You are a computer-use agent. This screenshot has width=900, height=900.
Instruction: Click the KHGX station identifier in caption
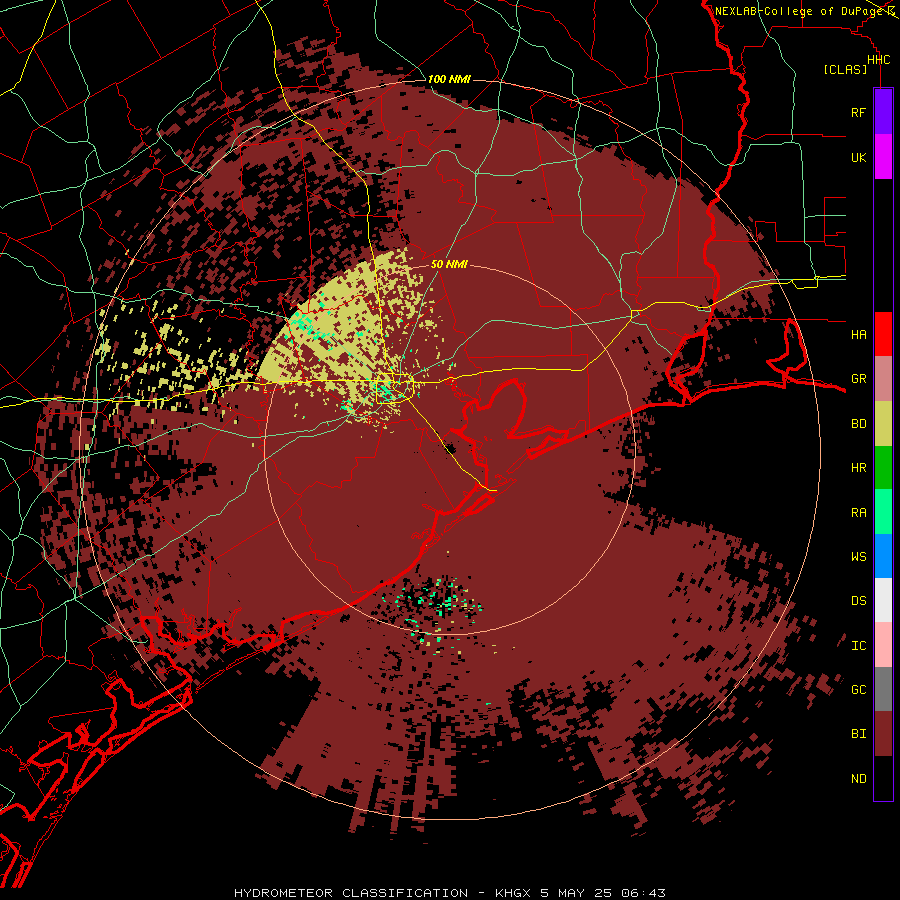513,893
